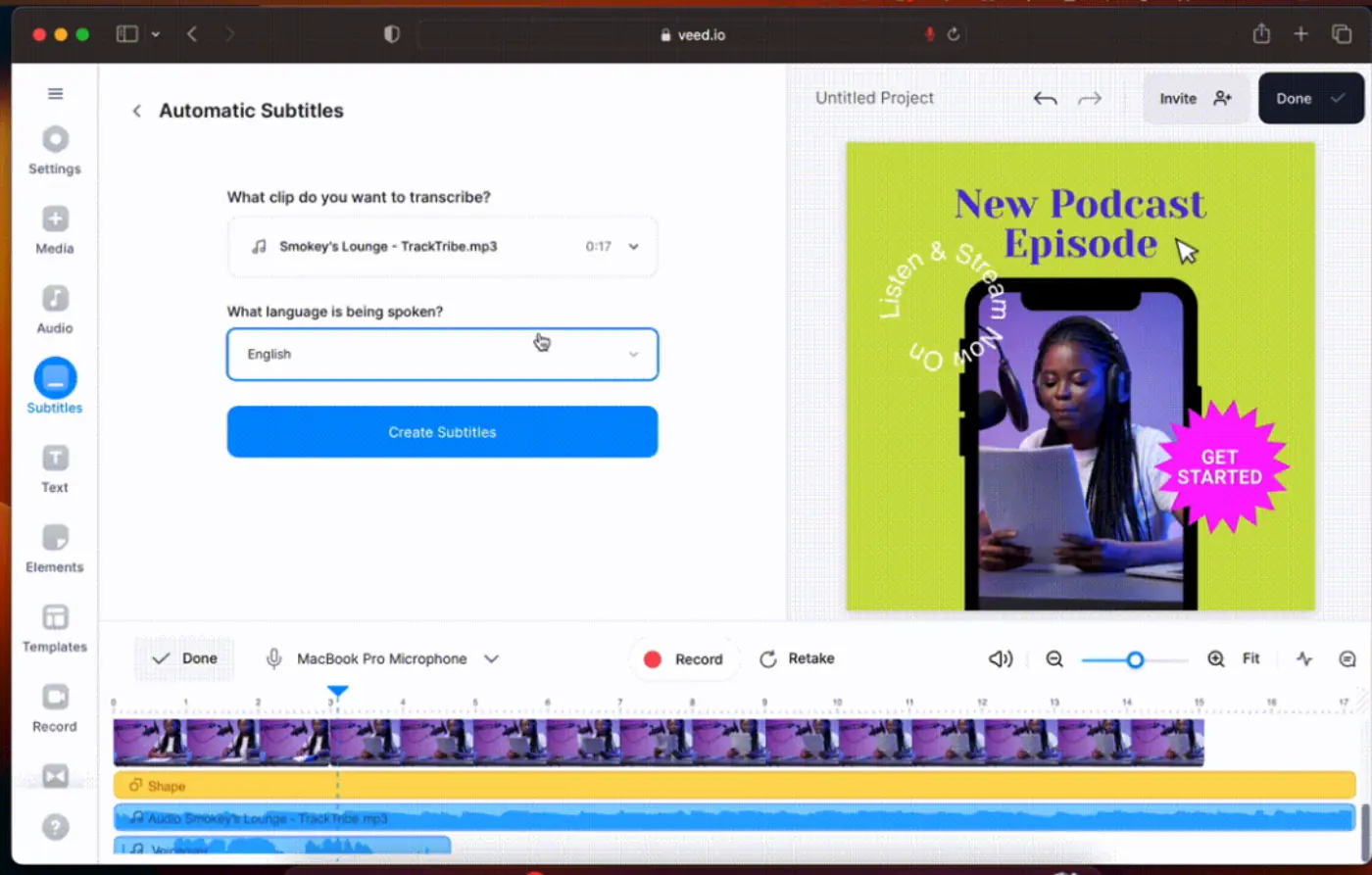Select the yellow Shape track
Viewport: 1372px width, 875px height.
click(x=735, y=785)
